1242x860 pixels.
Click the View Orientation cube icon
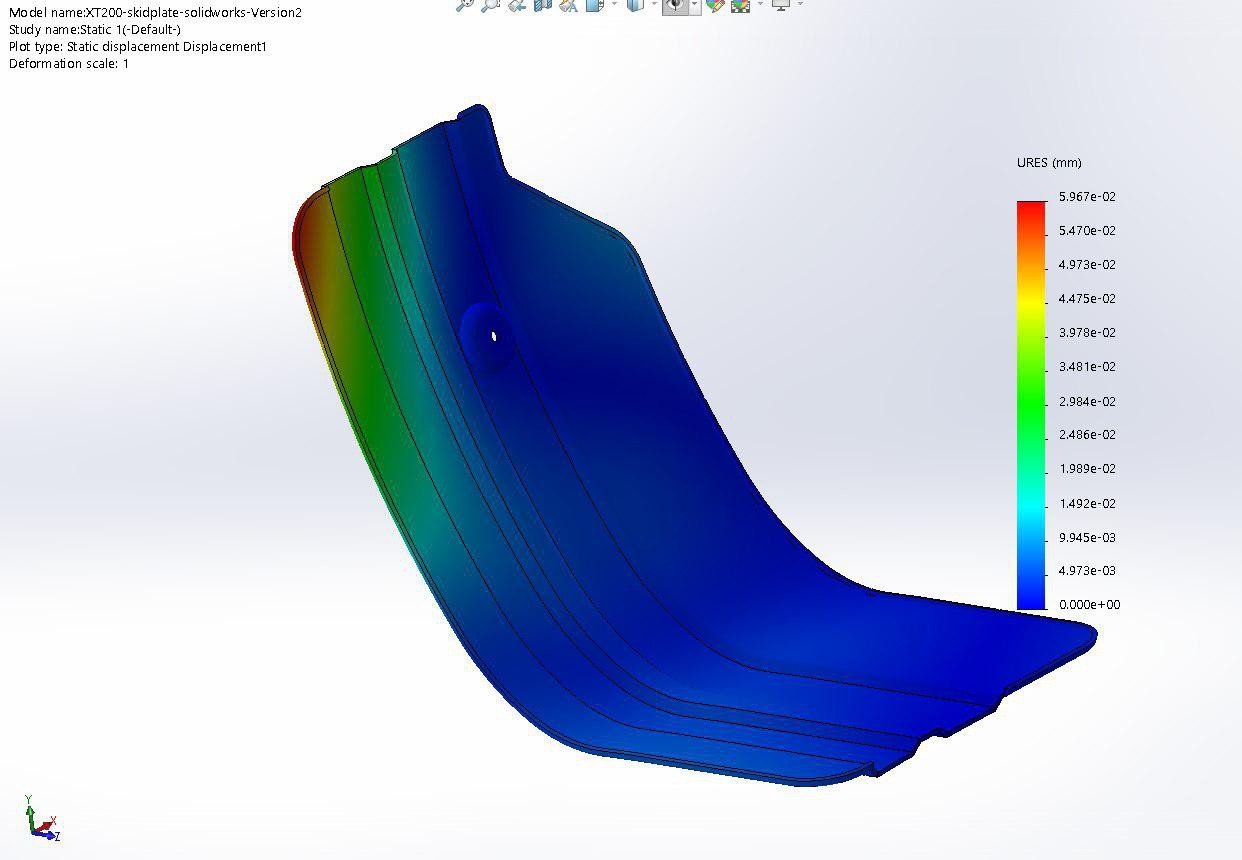pos(594,5)
